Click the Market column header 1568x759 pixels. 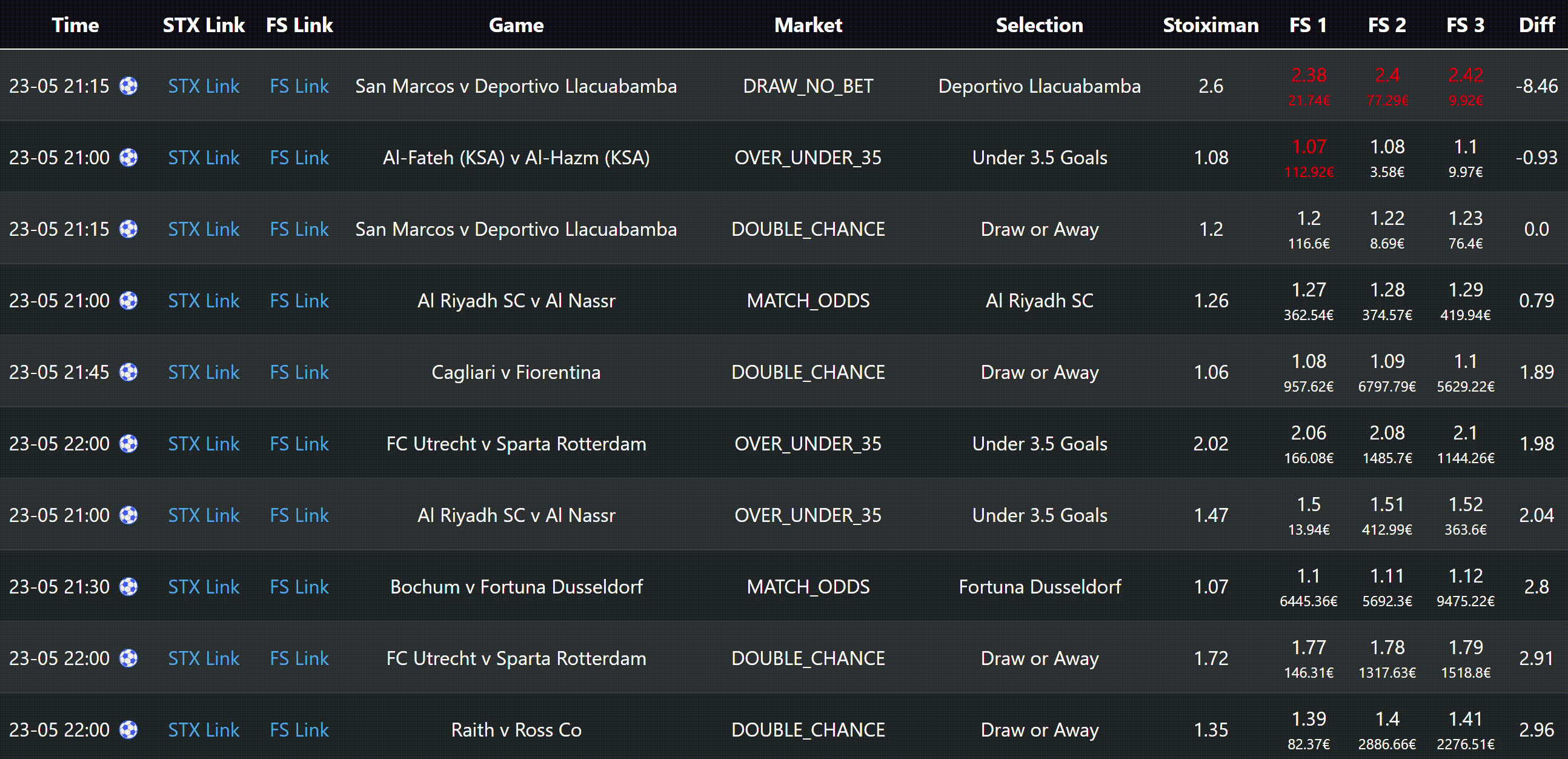tap(808, 25)
